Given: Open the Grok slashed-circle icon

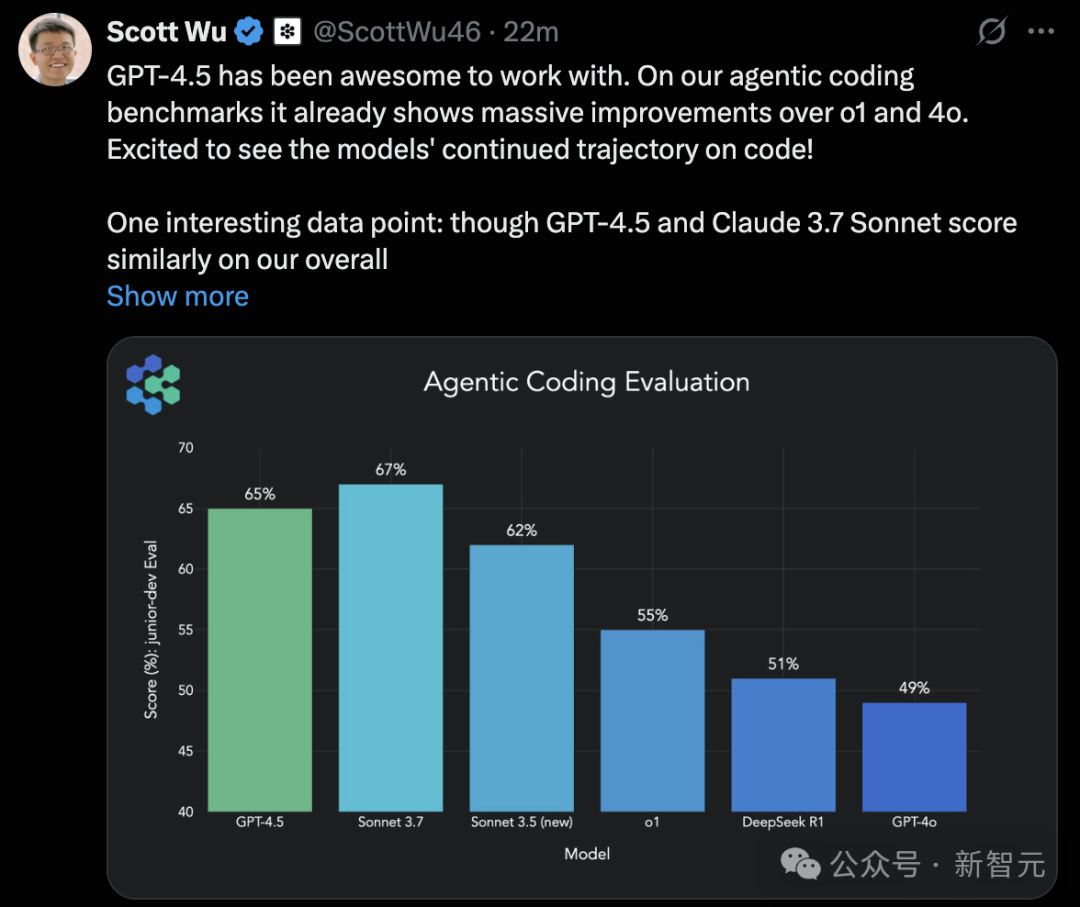Looking at the screenshot, I should pos(992,31).
